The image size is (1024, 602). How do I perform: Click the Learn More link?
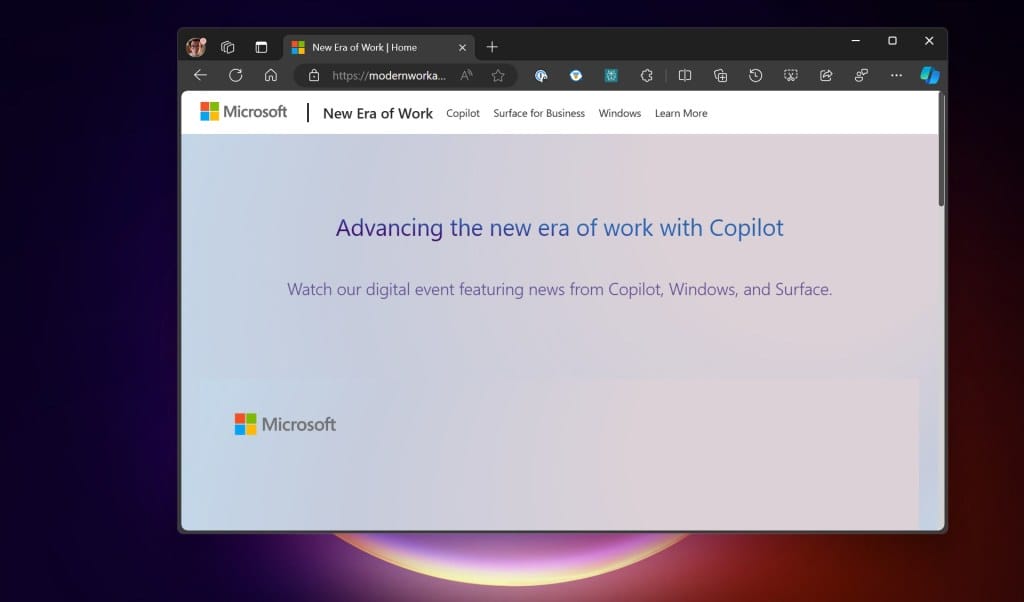coord(681,113)
